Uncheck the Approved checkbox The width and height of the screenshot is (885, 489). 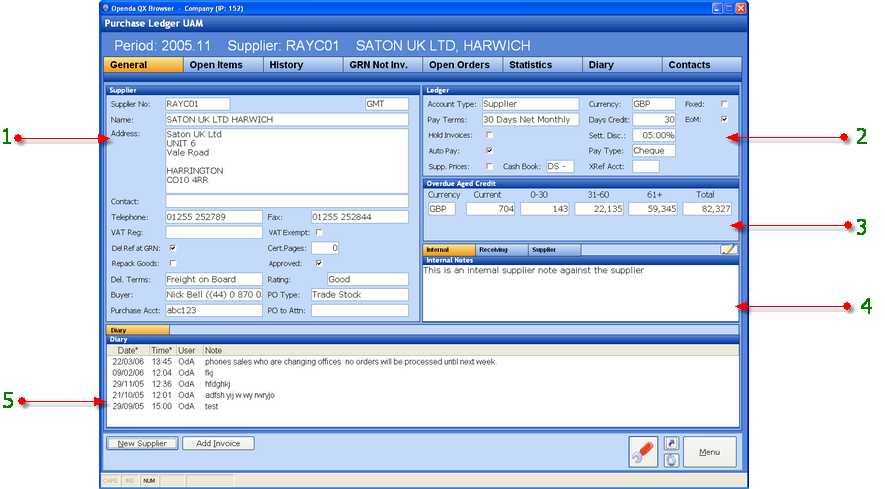319,263
